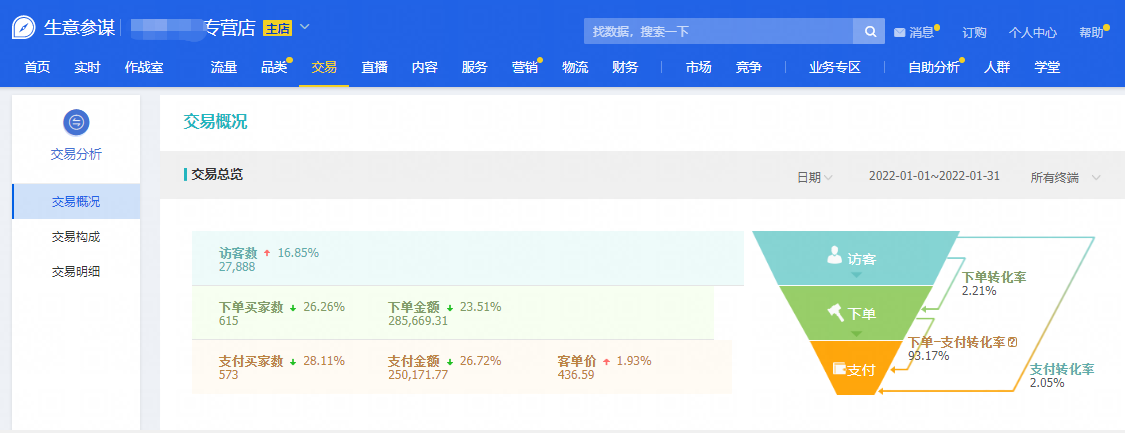Click the 交易分析 round sidebar icon
1125x433 pixels.
[76, 123]
